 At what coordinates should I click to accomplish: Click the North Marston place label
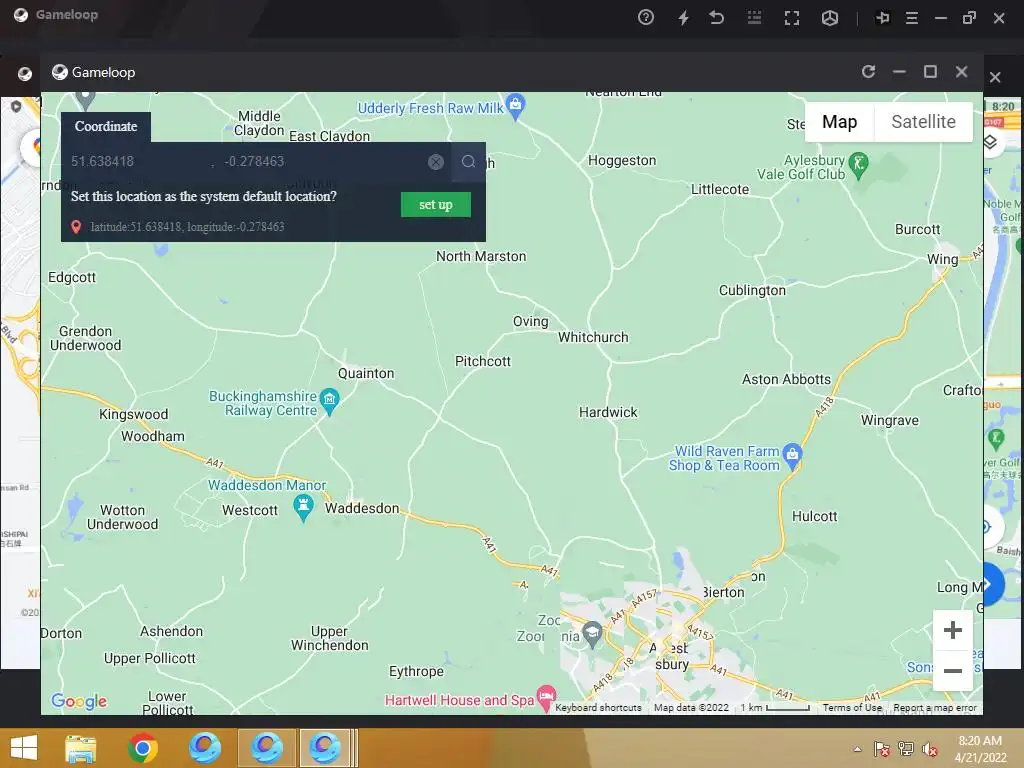coord(481,256)
